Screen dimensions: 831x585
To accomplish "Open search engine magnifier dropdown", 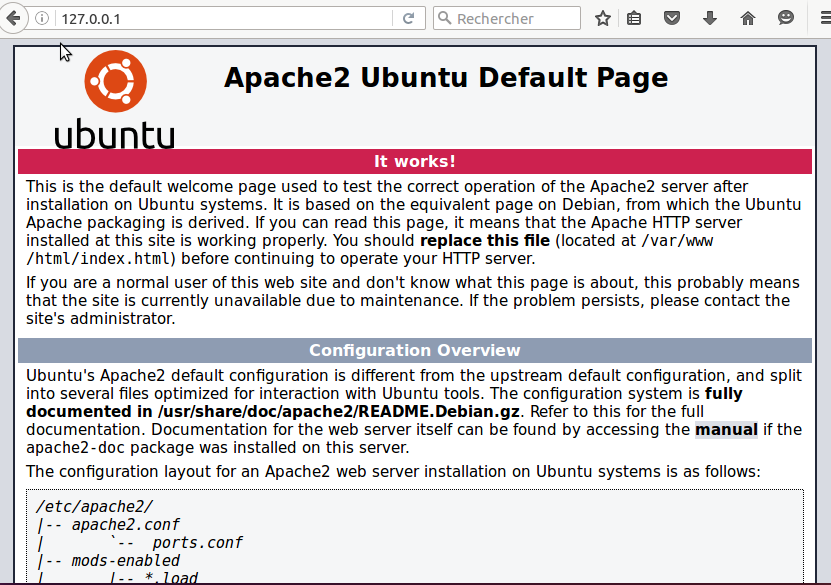I will 445,19.
